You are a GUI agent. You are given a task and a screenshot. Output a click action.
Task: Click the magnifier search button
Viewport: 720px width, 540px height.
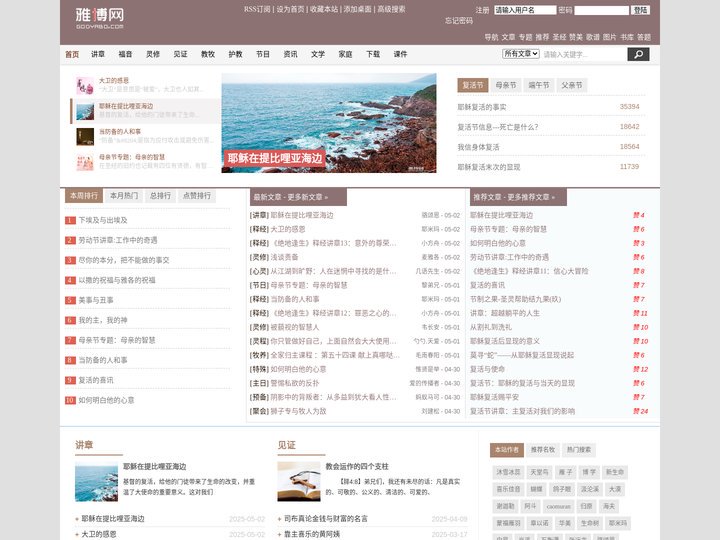[x=638, y=54]
